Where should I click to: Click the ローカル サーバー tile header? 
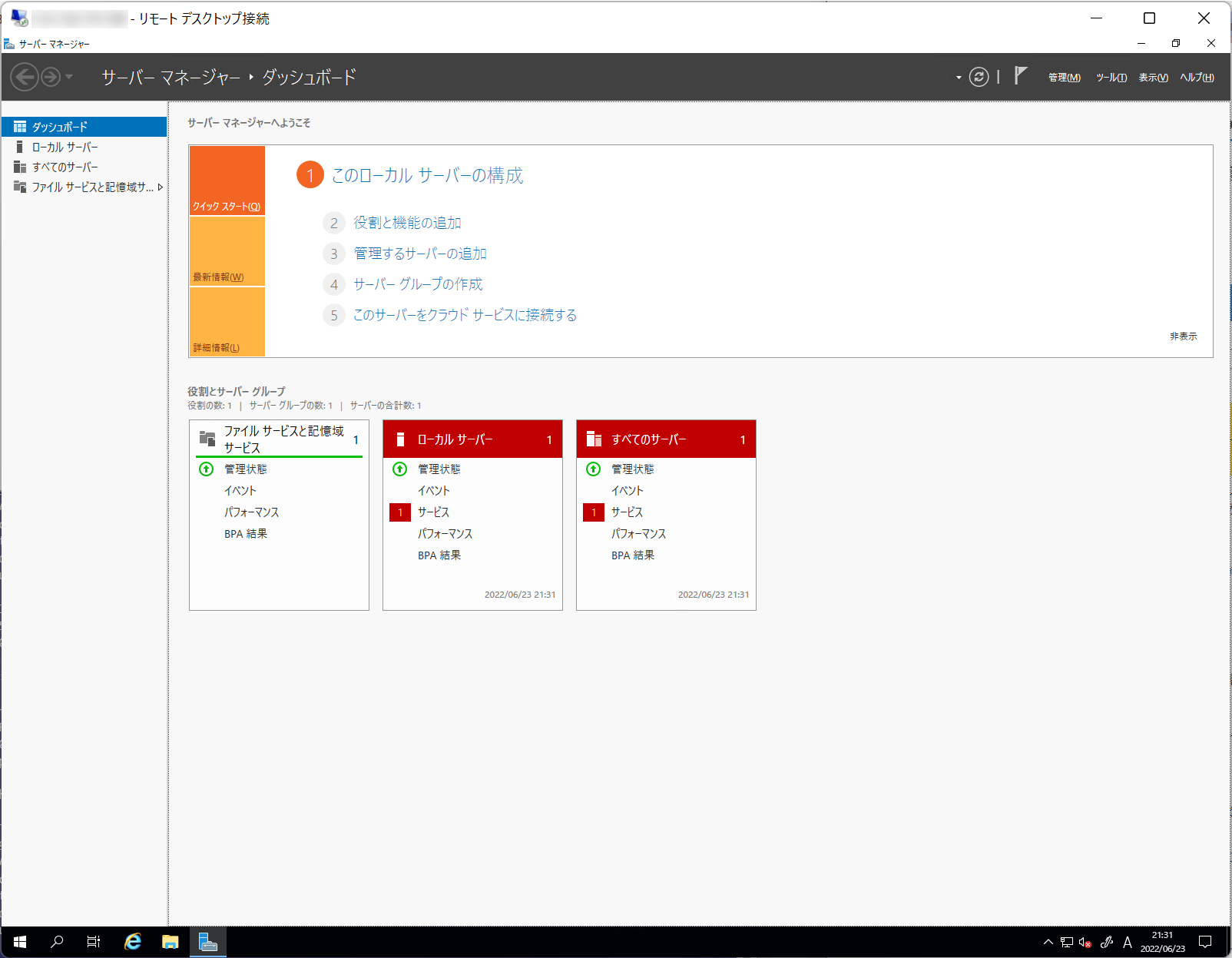pos(472,439)
